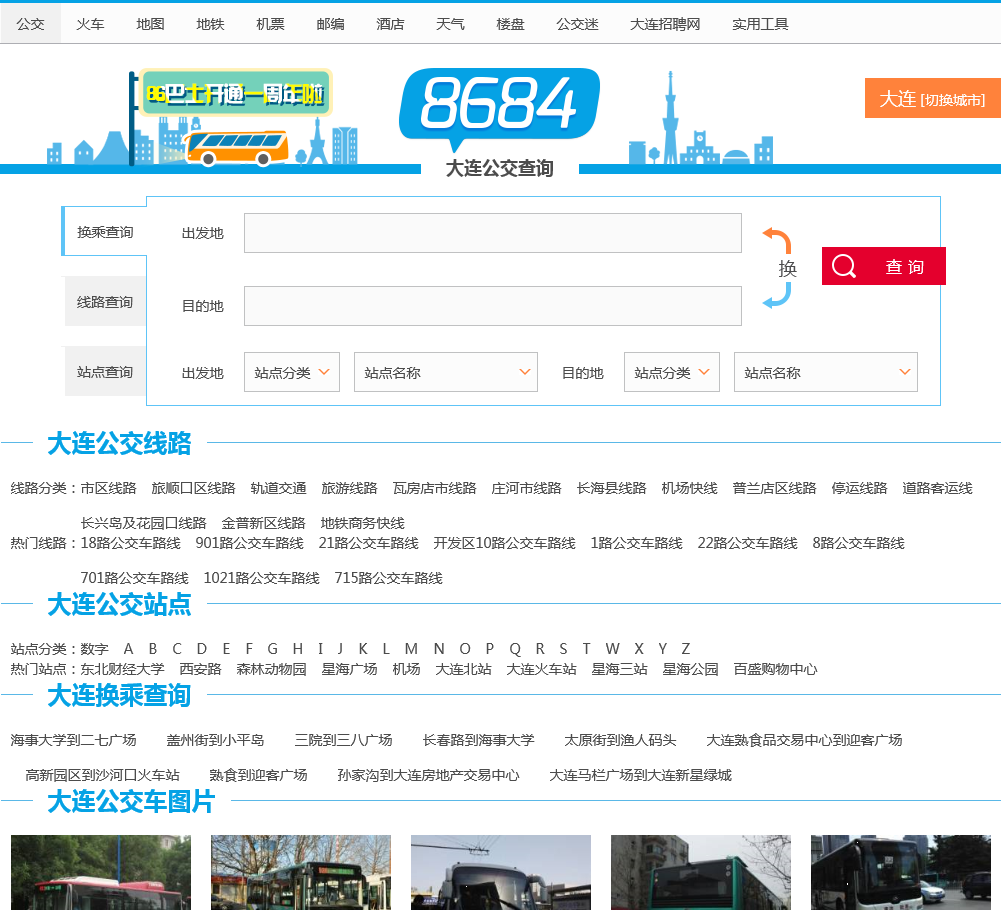The width and height of the screenshot is (1001, 910).
Task: Open the fourth bus photo thumbnail
Action: pos(700,872)
